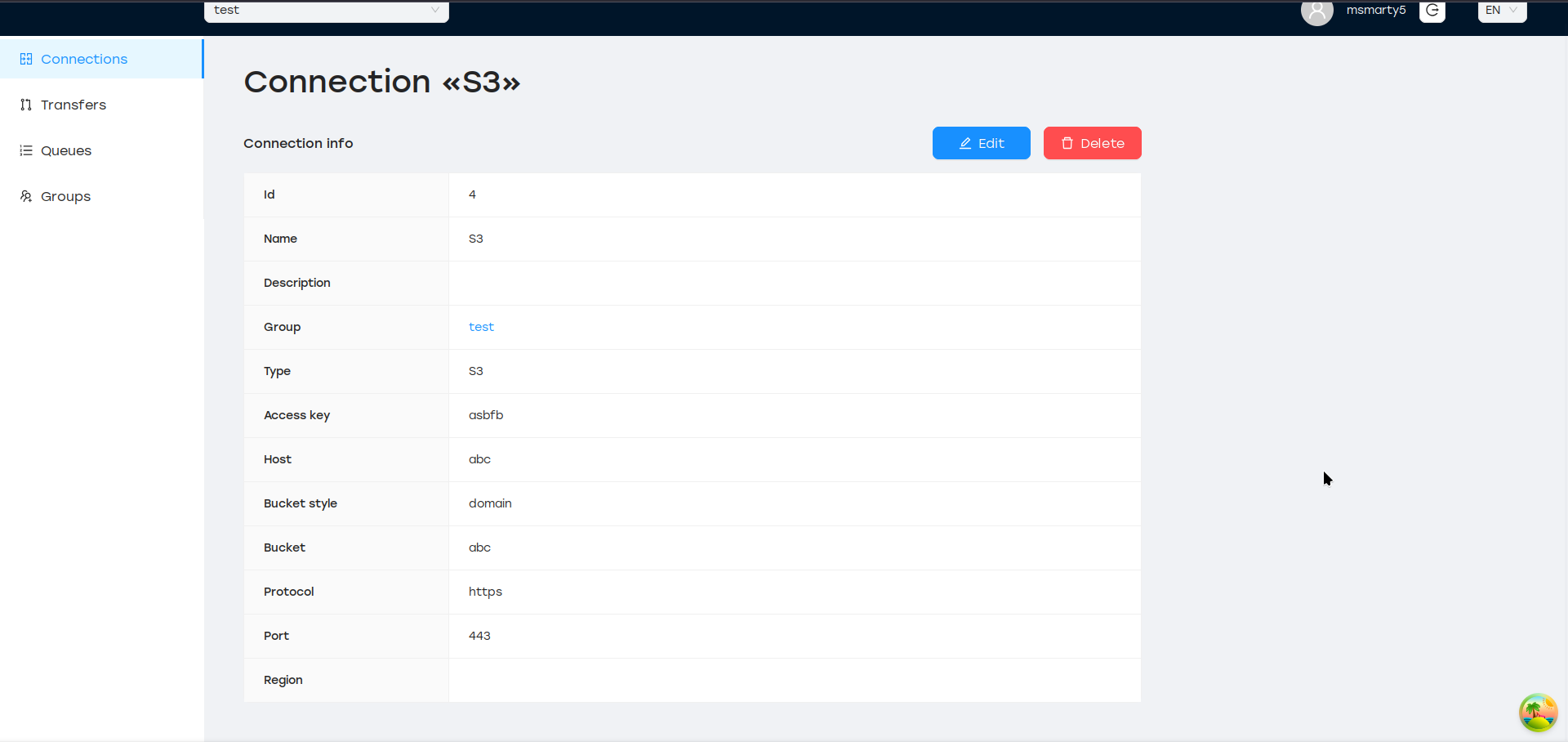1568x742 pixels.
Task: Click the Queues list icon in sidebar
Action: click(26, 150)
